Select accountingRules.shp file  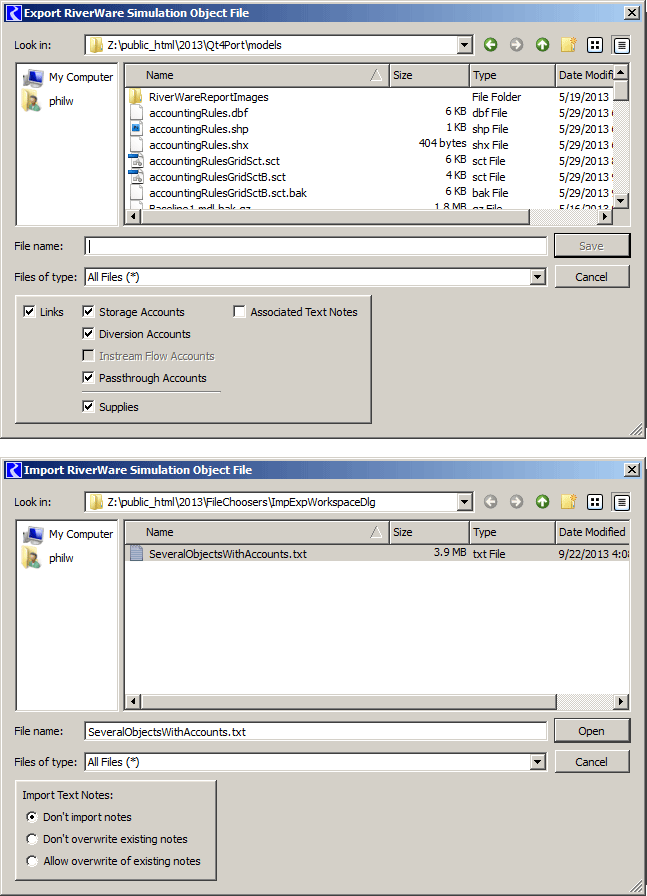point(198,129)
